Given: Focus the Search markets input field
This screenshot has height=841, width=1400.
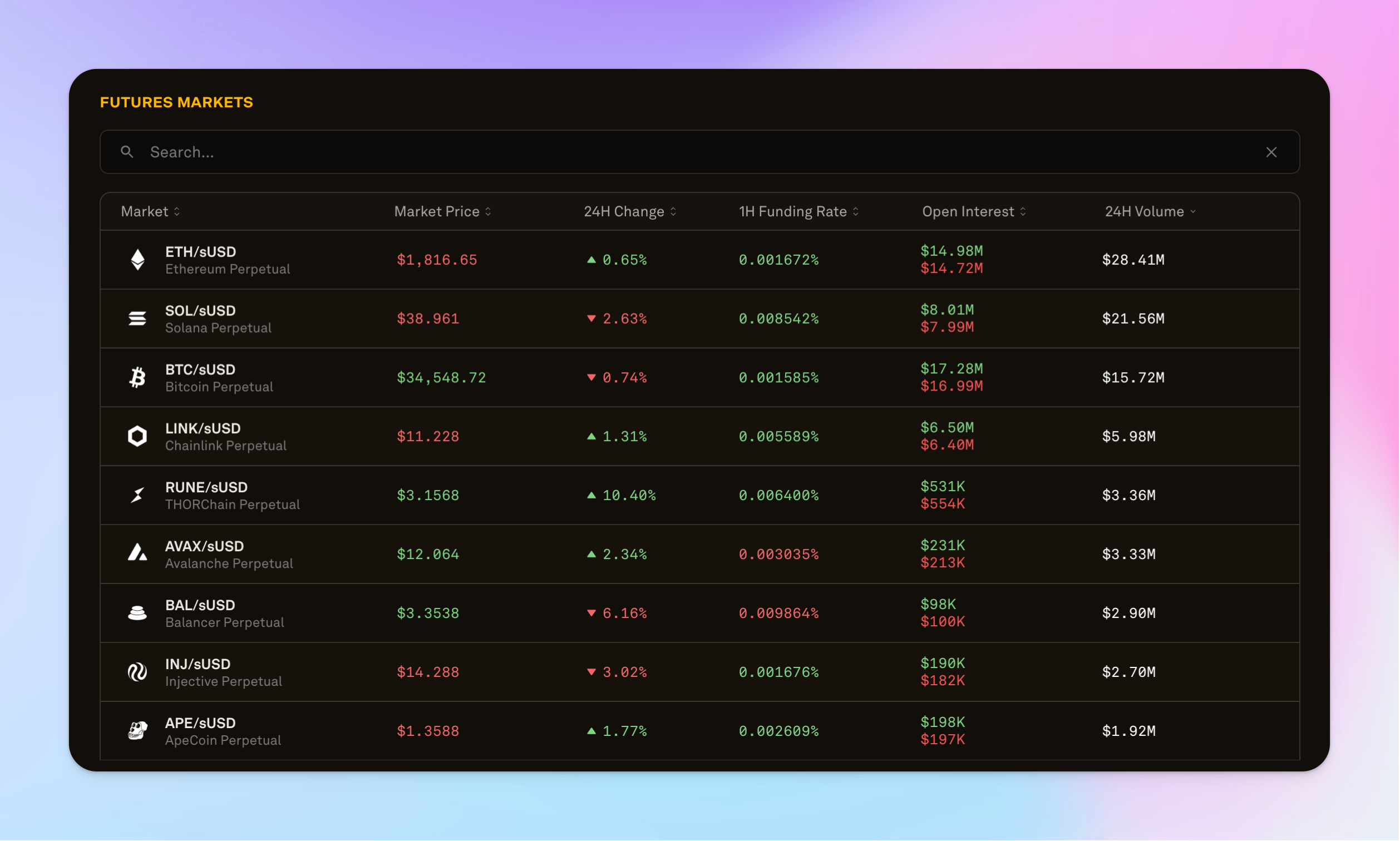Looking at the screenshot, I should (x=680, y=152).
